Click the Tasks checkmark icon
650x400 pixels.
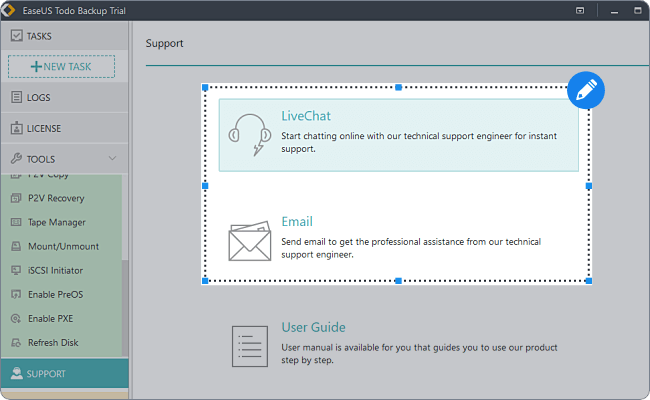click(17, 36)
